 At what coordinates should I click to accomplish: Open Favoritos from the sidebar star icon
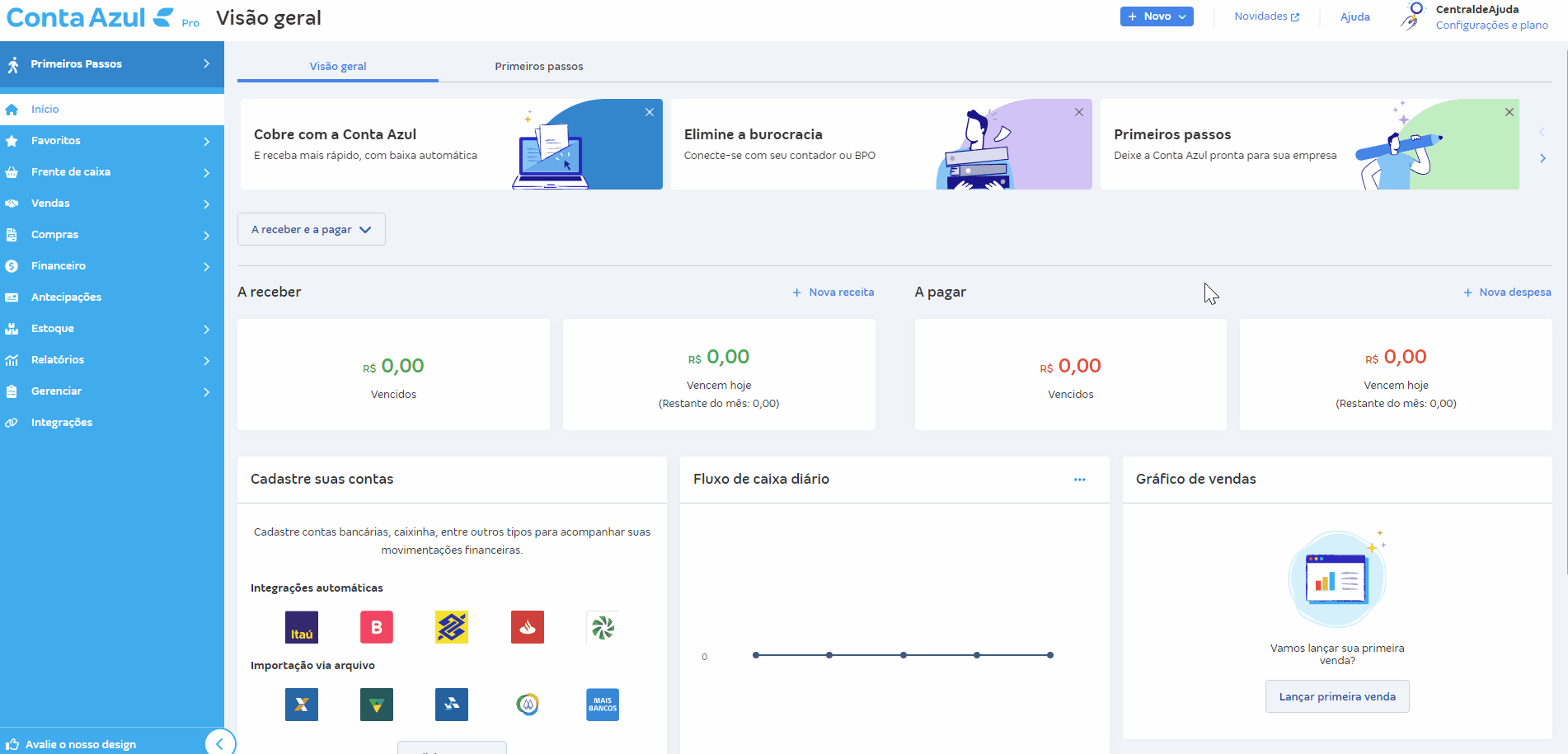[13, 140]
